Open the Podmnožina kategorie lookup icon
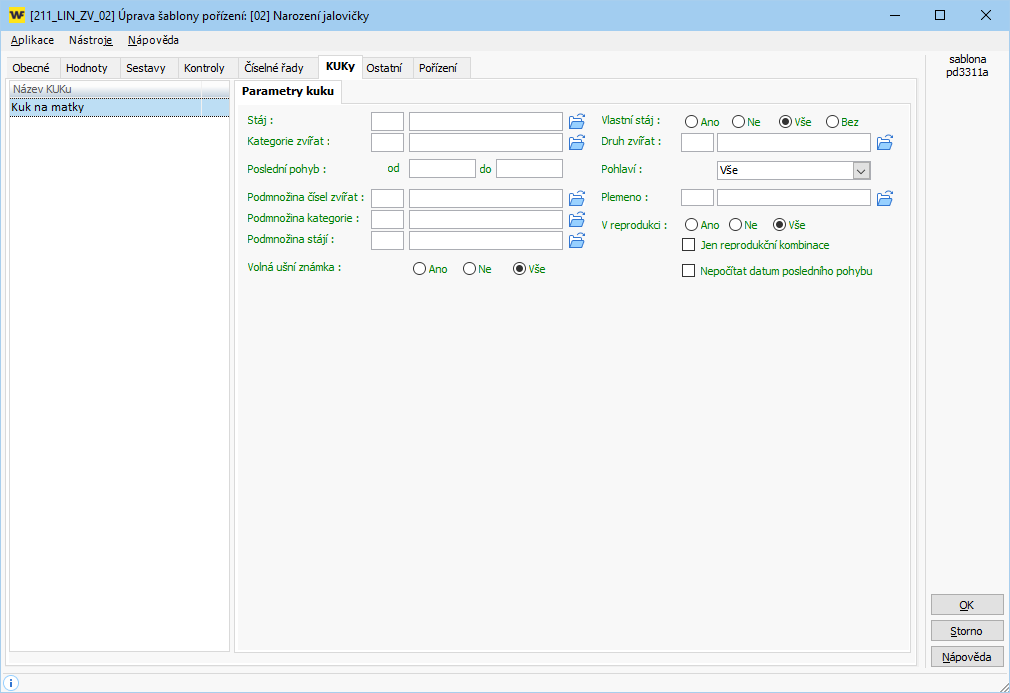 (577, 219)
